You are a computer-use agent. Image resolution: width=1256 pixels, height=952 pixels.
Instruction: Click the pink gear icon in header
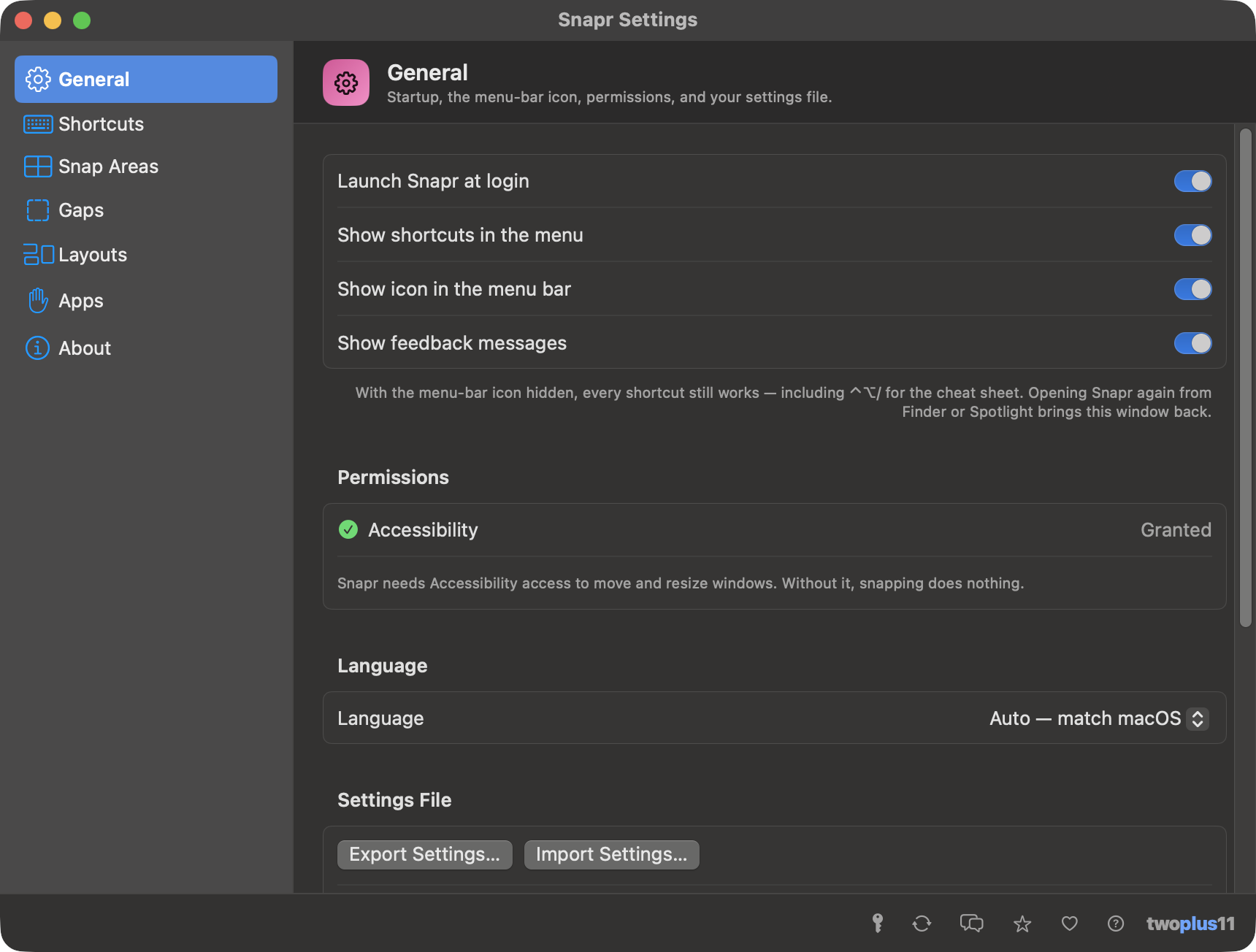(346, 82)
